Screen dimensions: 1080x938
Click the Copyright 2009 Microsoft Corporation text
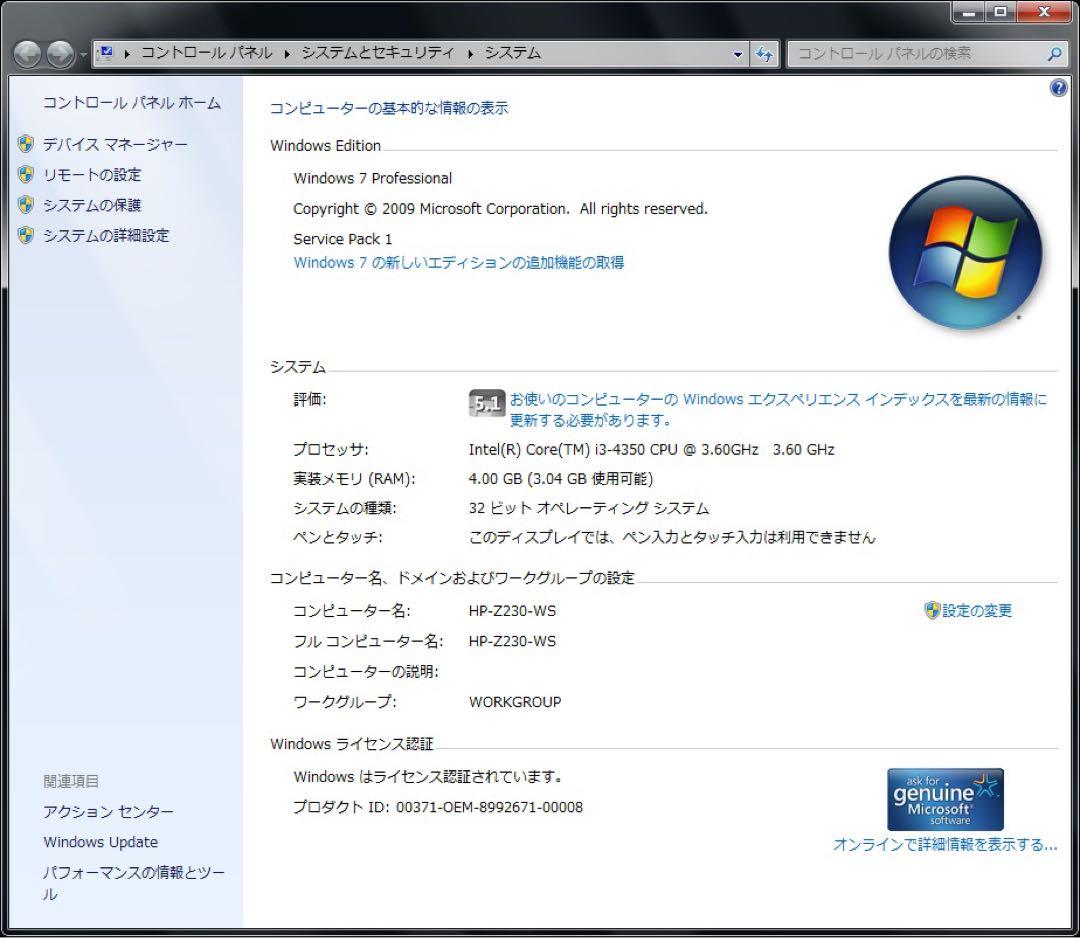(x=500, y=209)
